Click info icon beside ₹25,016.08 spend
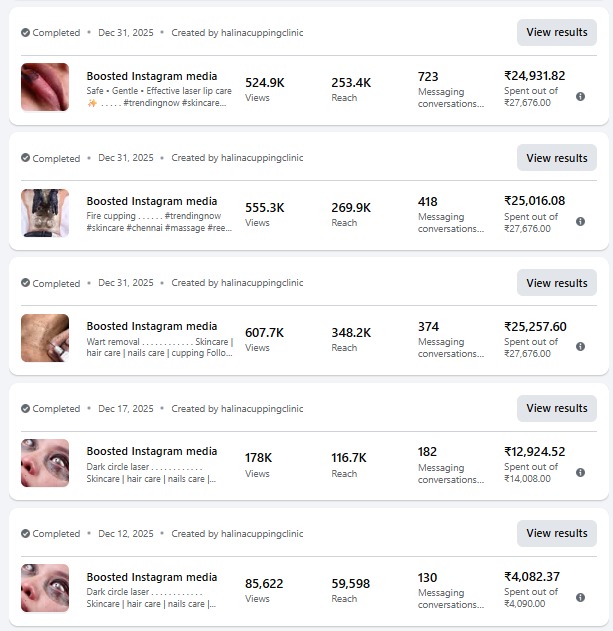The width and height of the screenshot is (613, 631). 580,222
